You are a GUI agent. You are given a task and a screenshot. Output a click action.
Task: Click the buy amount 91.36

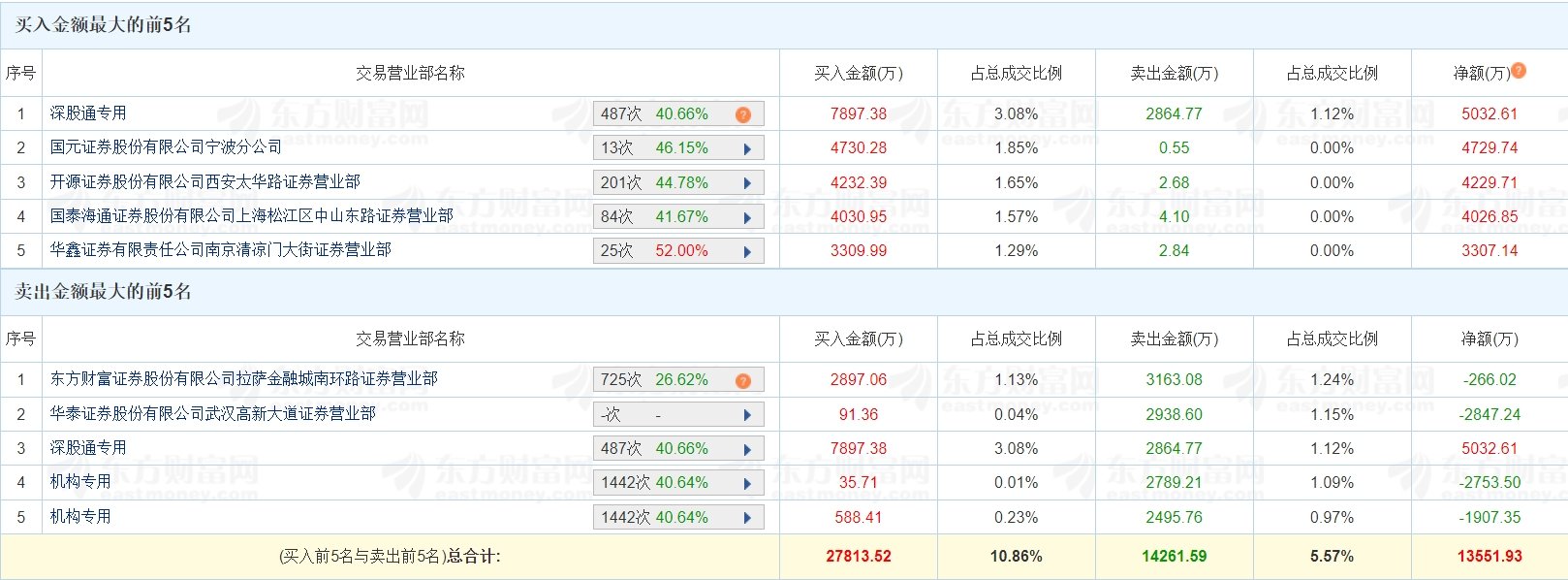[859, 415]
